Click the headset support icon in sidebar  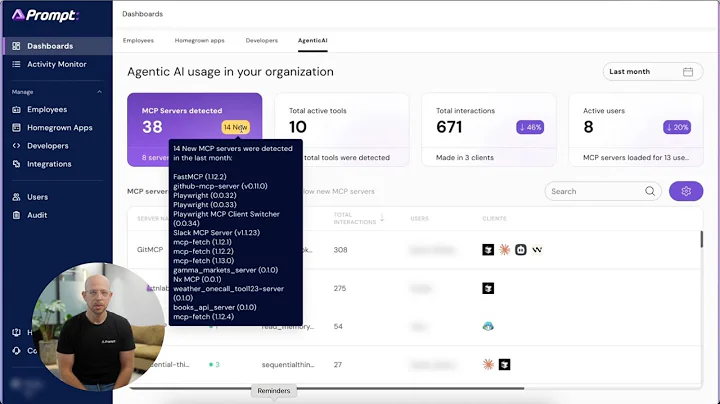[x=16, y=351]
